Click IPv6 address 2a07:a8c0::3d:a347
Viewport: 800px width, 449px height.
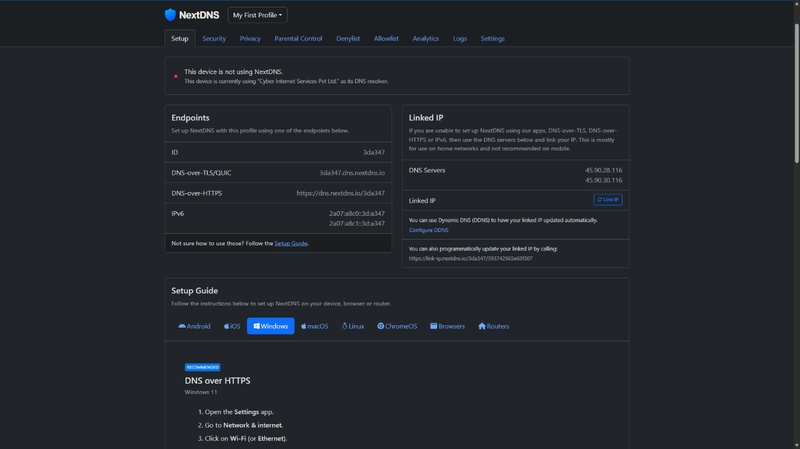click(357, 213)
